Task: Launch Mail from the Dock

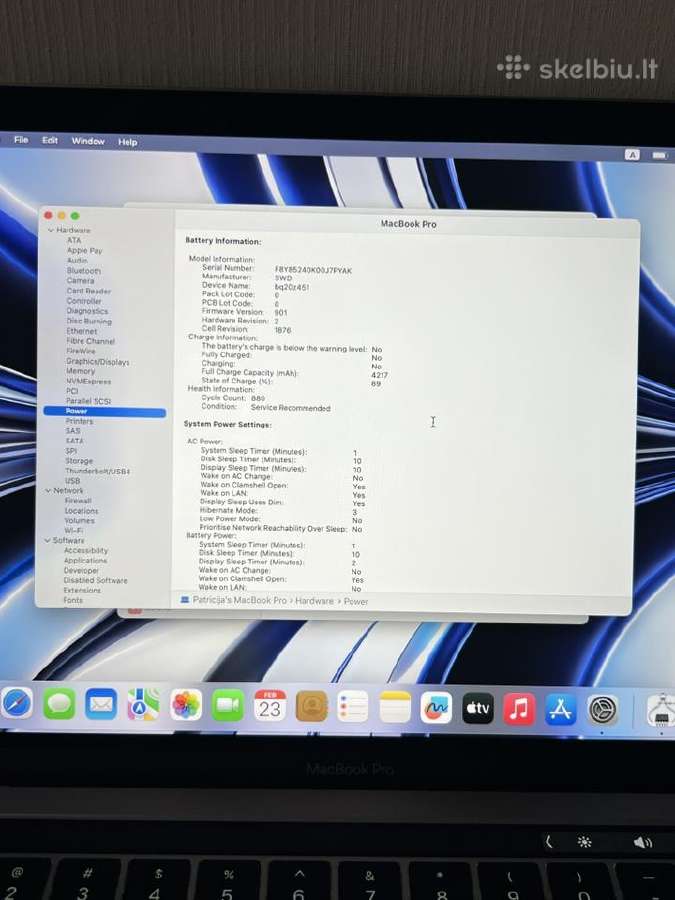Action: coord(101,704)
